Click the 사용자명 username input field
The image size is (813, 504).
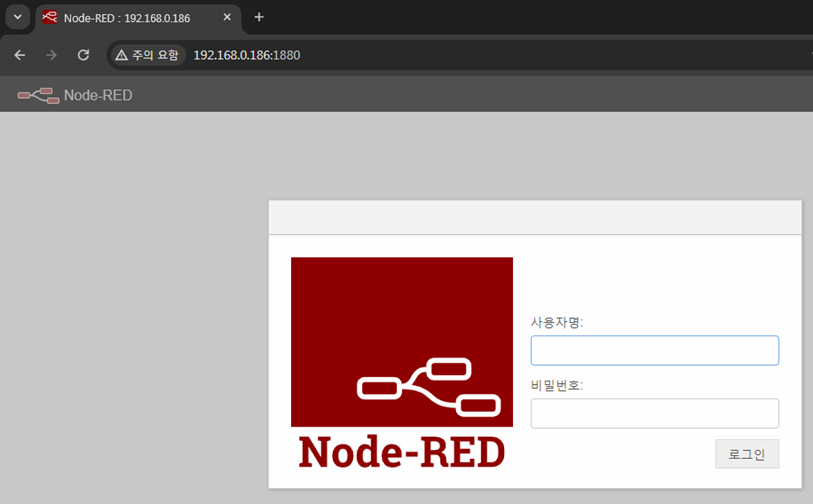click(x=654, y=351)
